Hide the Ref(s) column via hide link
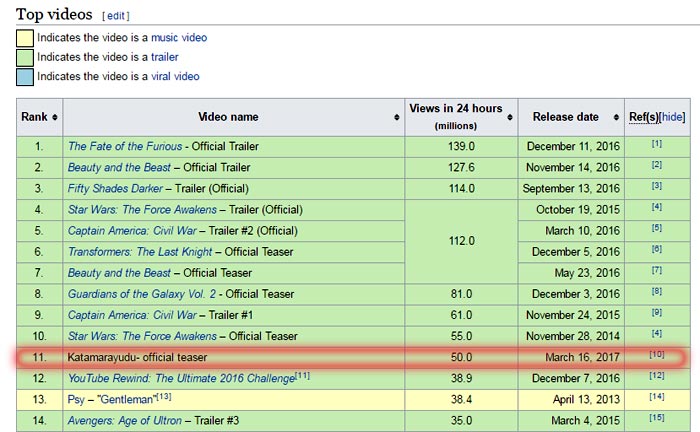The width and height of the screenshot is (700, 432). pos(672,117)
